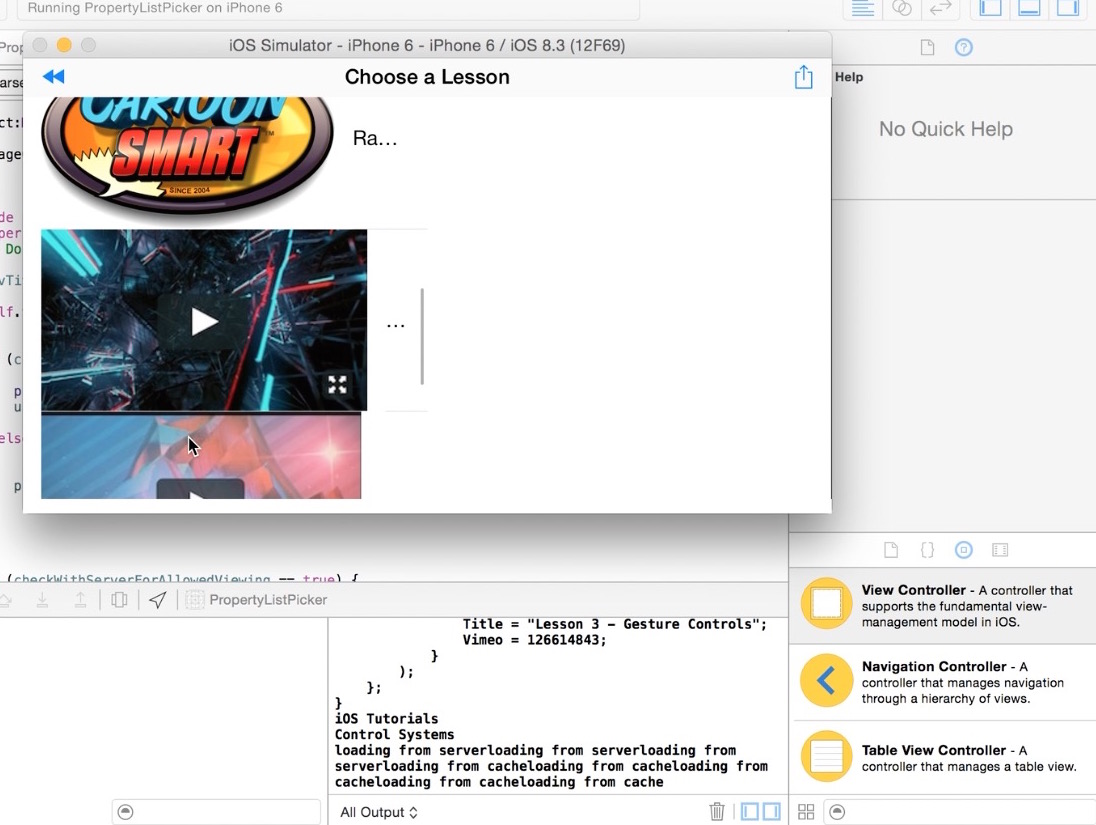1096x825 pixels.
Task: Click debug step into button
Action: click(x=42, y=600)
